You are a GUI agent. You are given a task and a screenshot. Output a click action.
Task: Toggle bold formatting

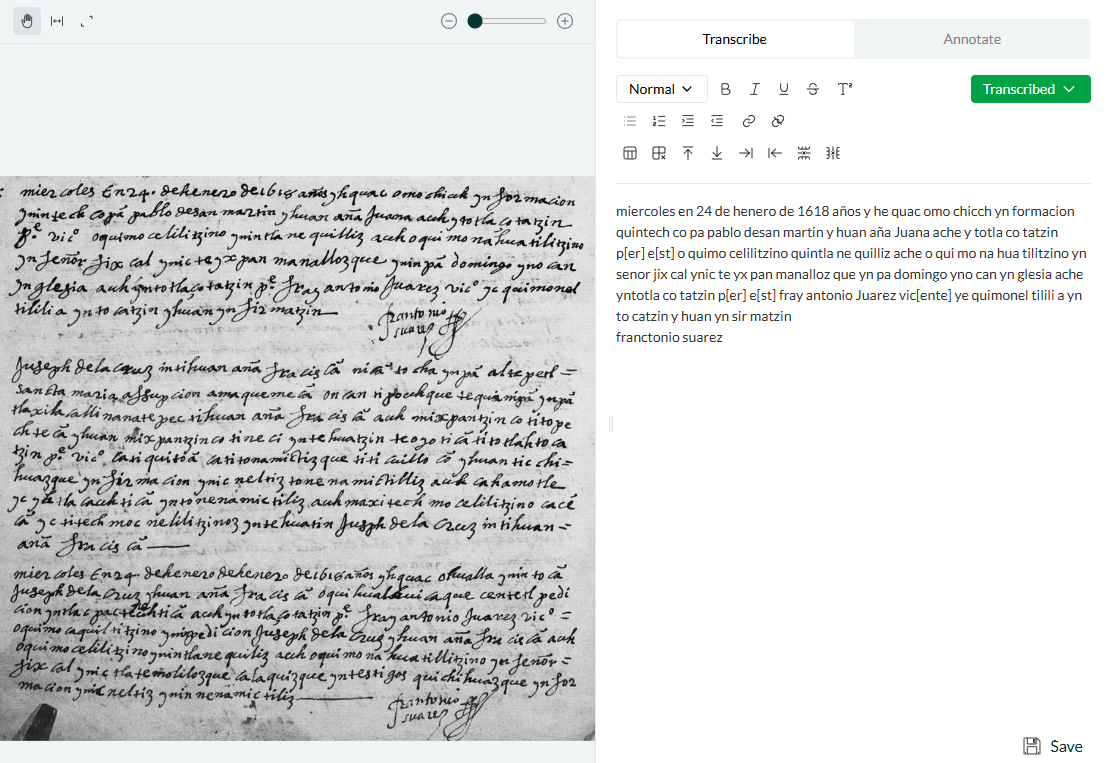[x=726, y=89]
